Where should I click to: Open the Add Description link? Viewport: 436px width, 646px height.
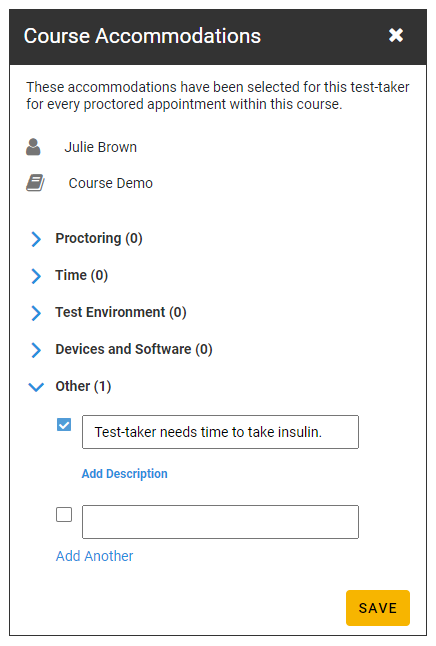point(124,474)
